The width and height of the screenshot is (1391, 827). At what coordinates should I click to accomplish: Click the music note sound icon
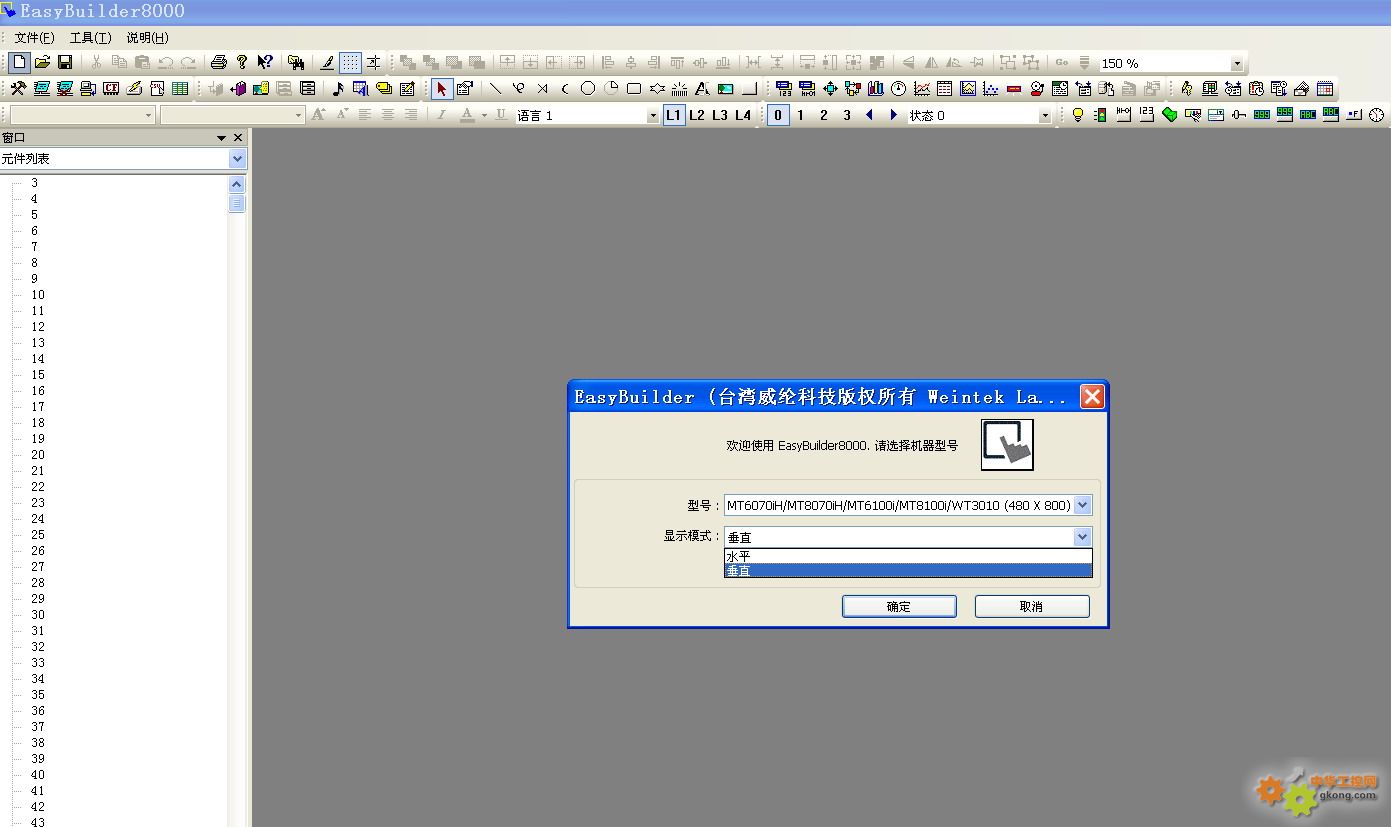click(338, 89)
